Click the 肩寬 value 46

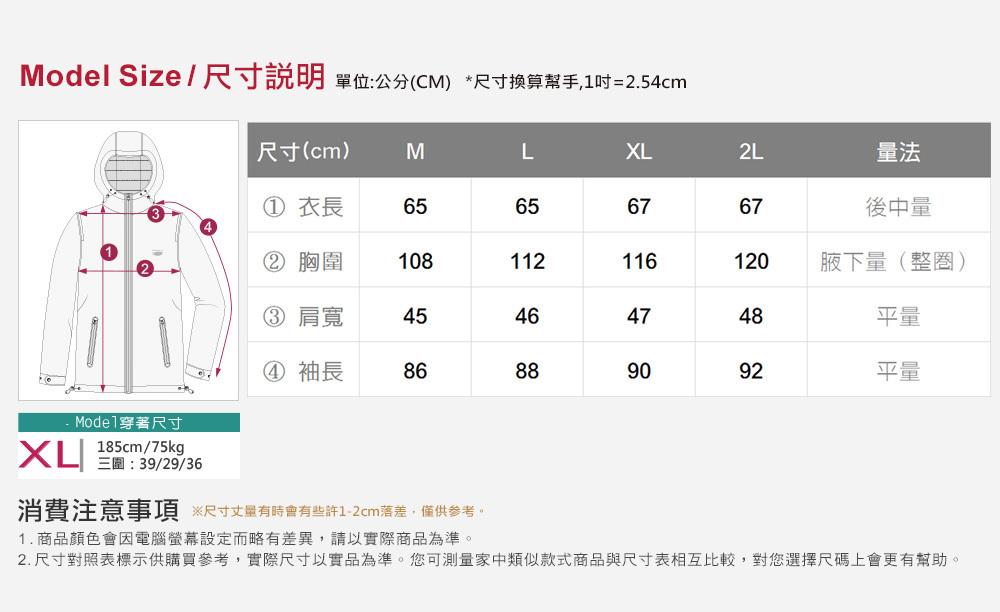(527, 316)
